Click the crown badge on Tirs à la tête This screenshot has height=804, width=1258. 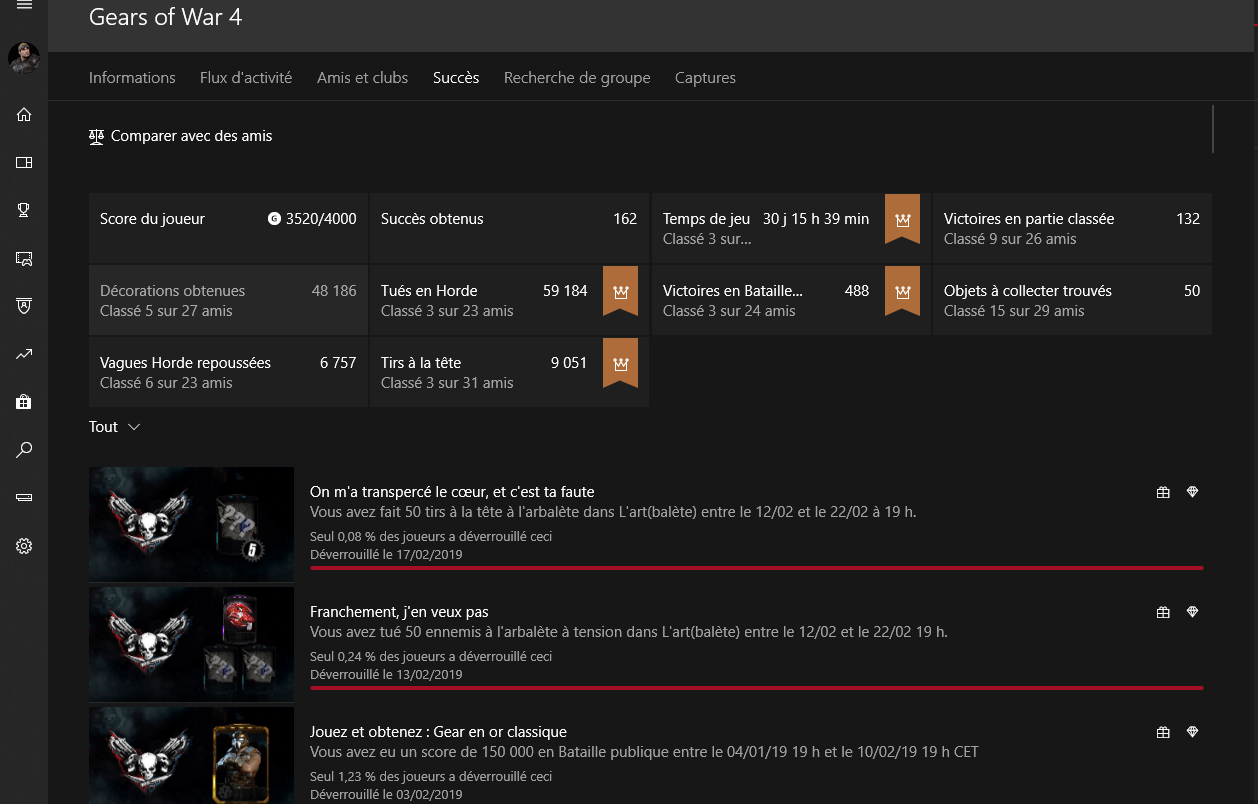621,363
